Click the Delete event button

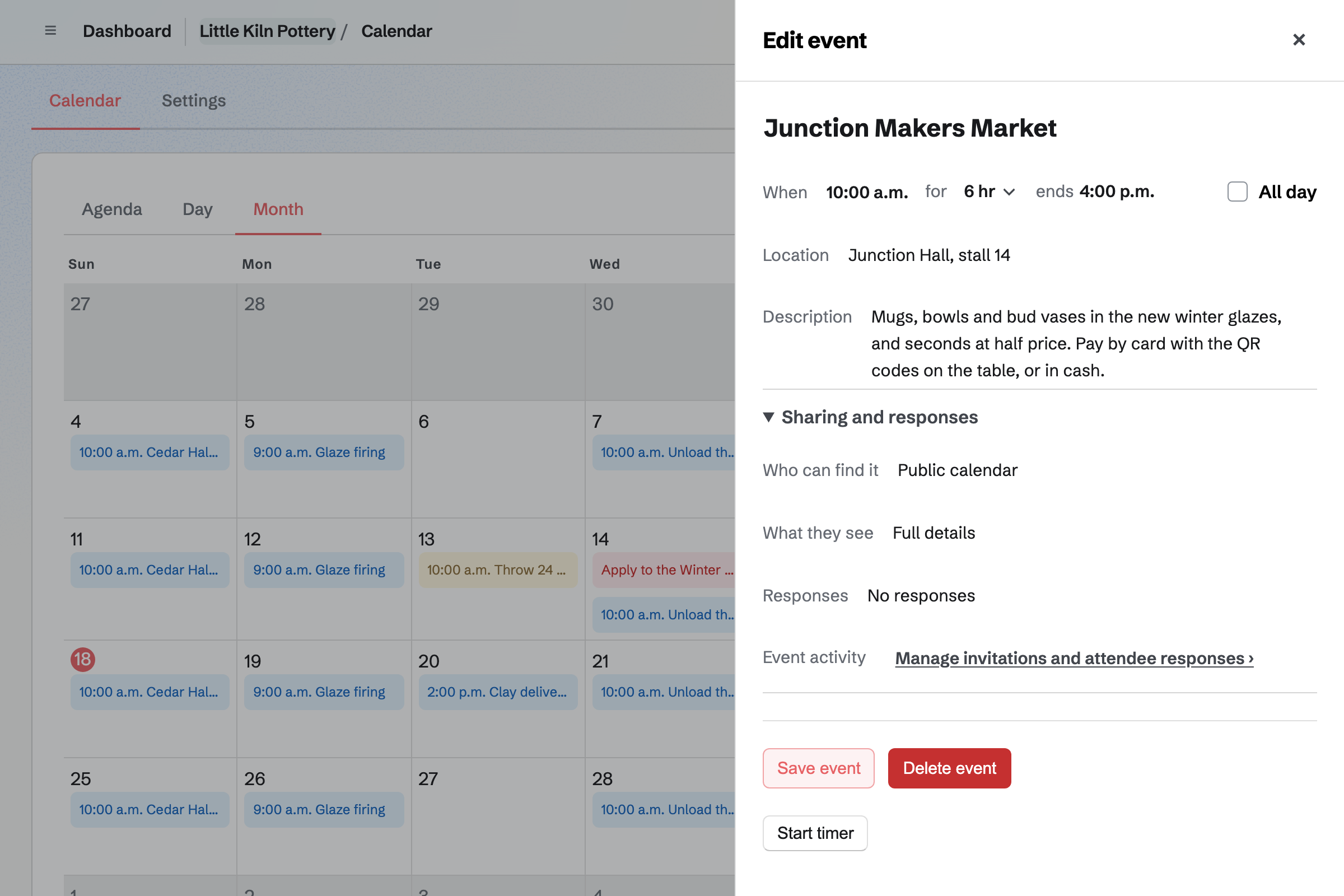pos(949,768)
